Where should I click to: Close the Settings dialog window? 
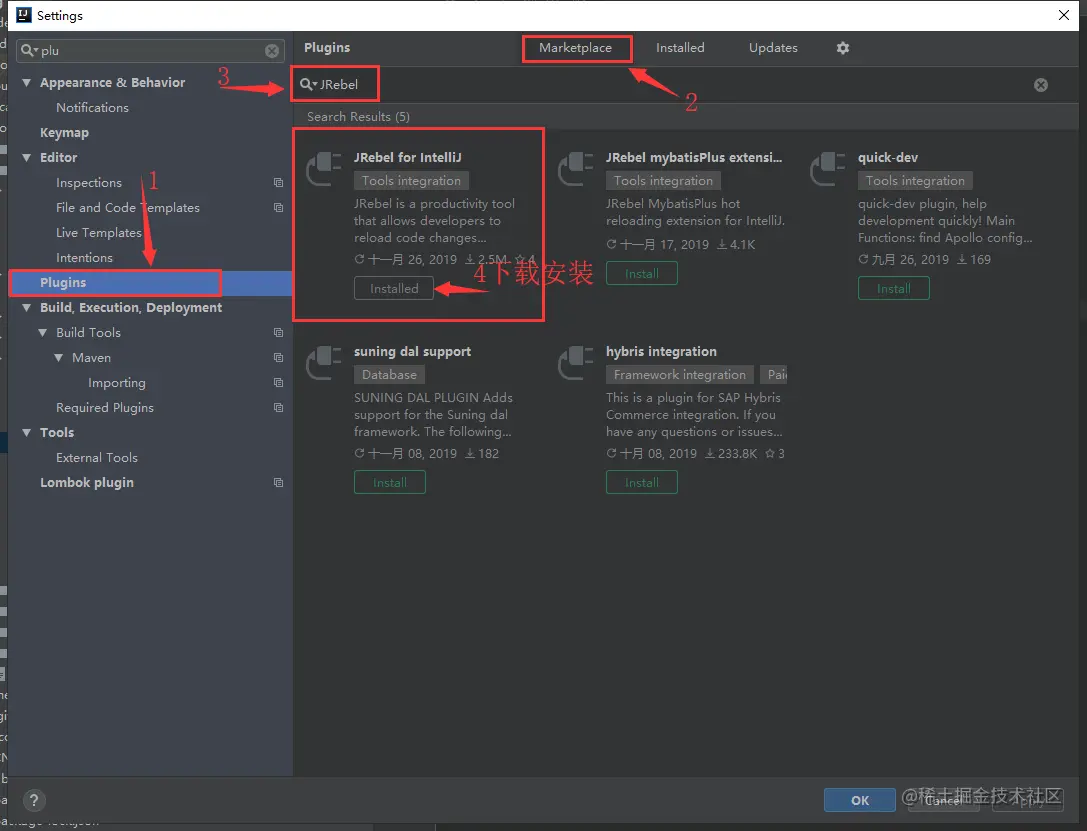(x=1064, y=15)
